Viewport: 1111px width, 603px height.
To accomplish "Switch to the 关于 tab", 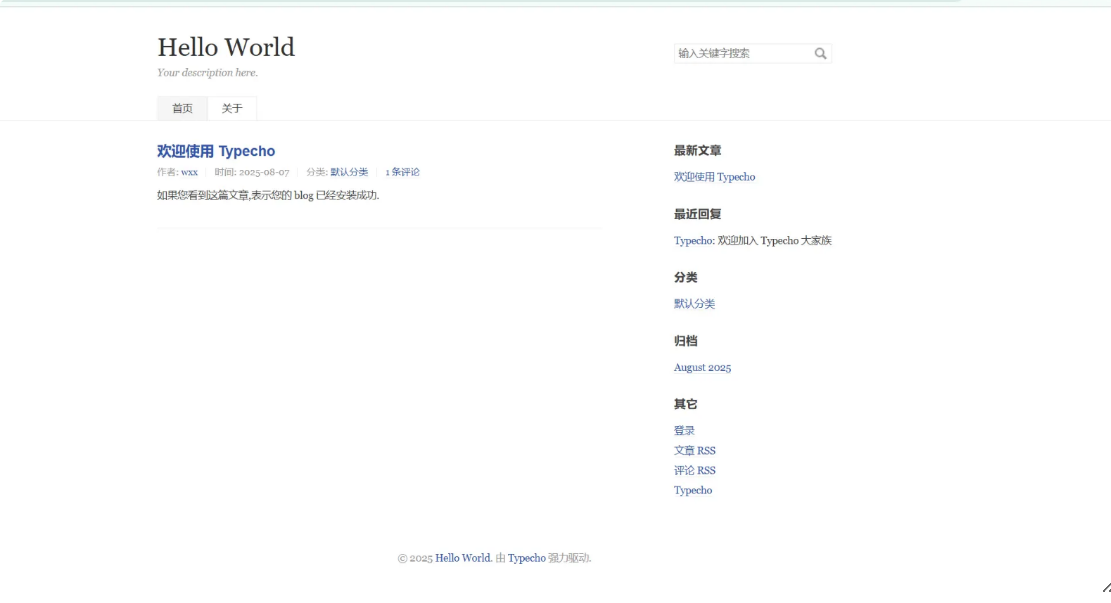I will 232,108.
